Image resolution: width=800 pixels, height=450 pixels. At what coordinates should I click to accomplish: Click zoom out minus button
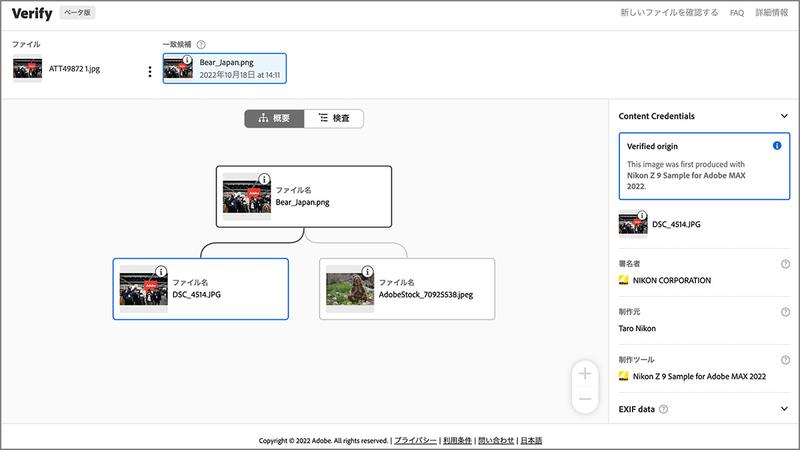pos(585,399)
